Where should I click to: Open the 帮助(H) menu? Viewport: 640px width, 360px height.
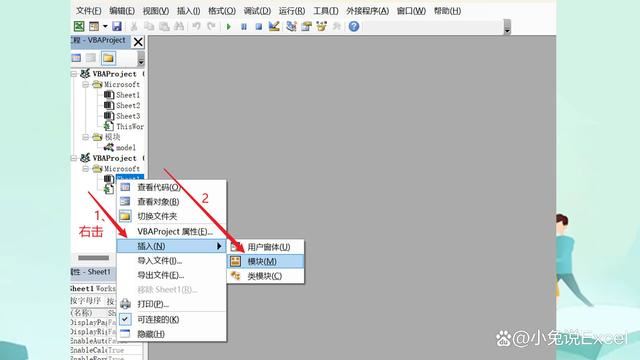447,11
